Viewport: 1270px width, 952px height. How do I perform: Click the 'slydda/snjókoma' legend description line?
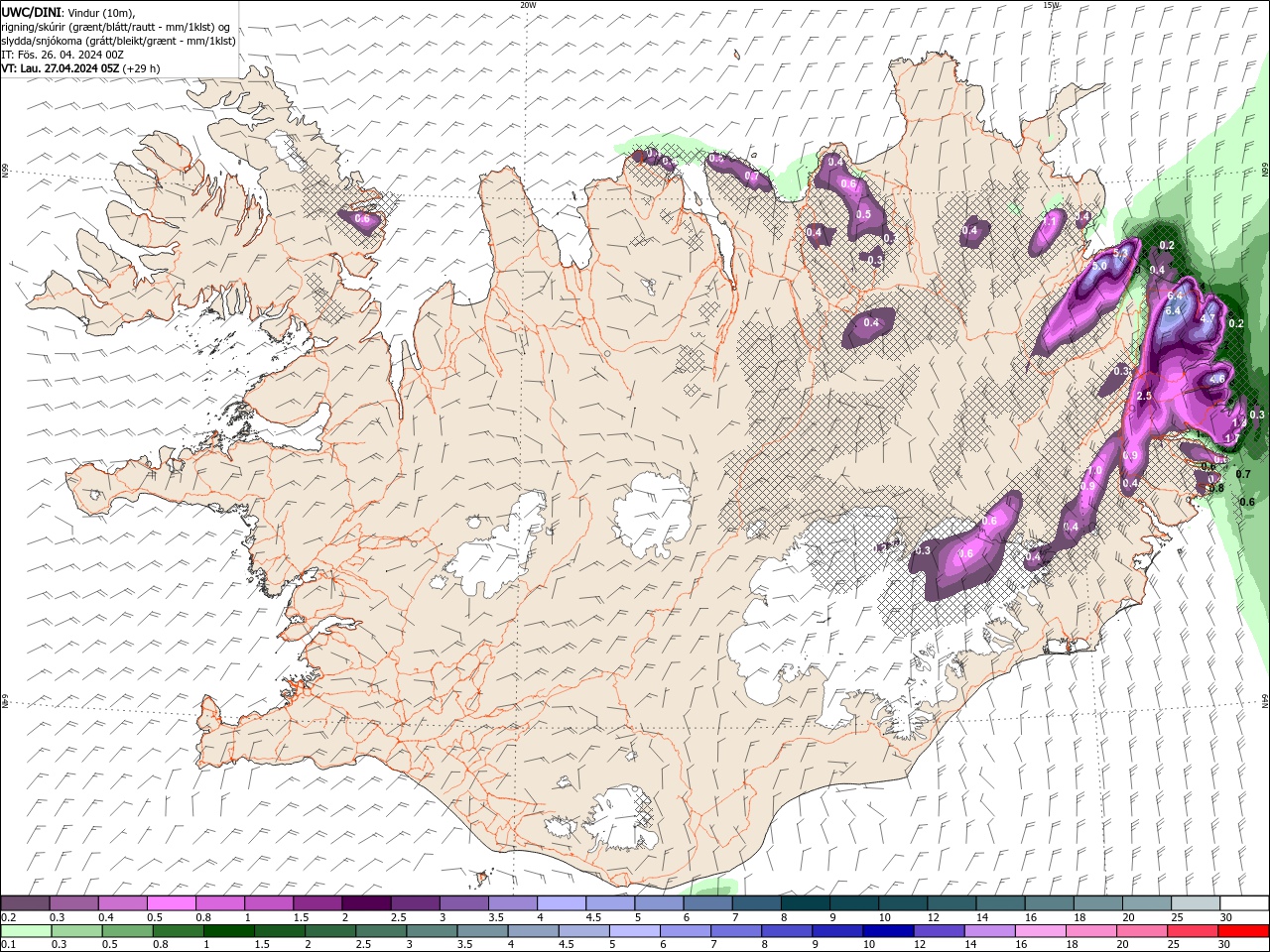click(118, 41)
